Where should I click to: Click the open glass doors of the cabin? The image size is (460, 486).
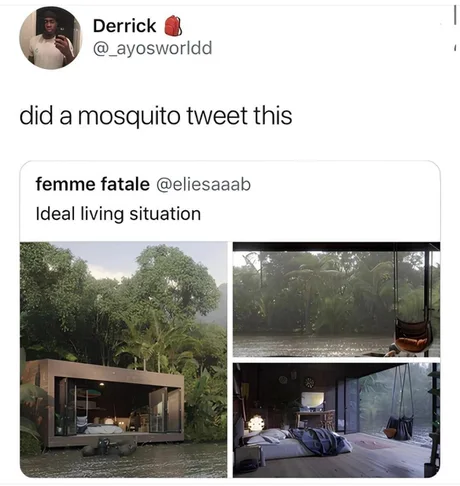pos(158,410)
